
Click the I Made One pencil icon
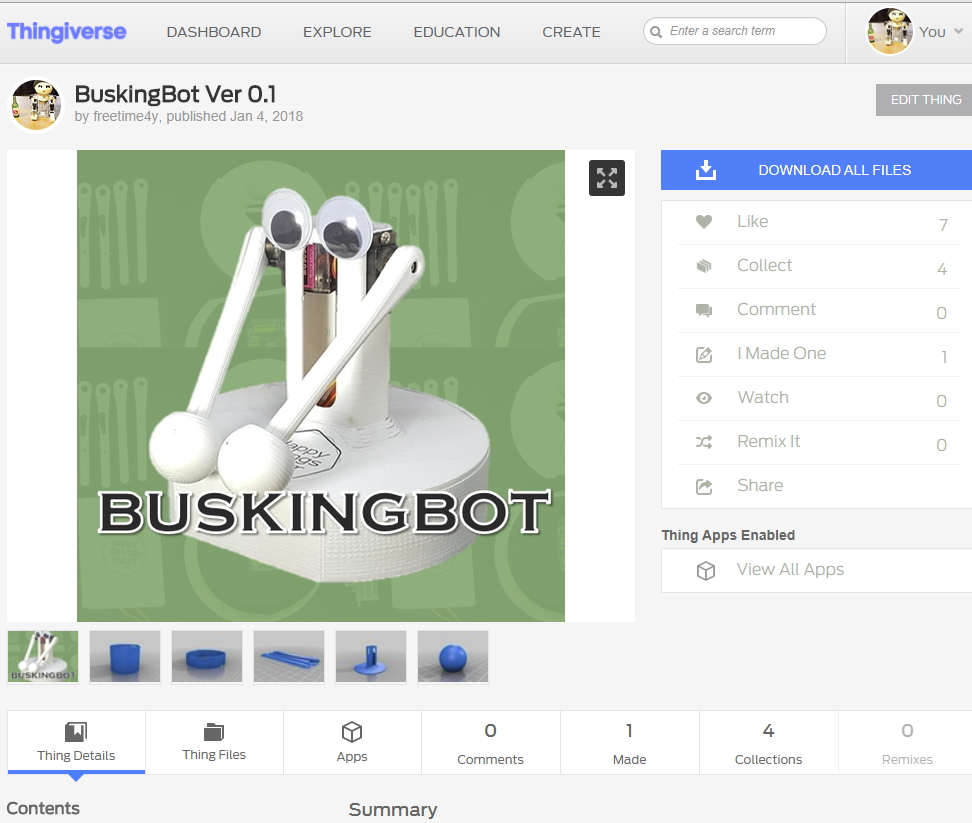coord(704,354)
